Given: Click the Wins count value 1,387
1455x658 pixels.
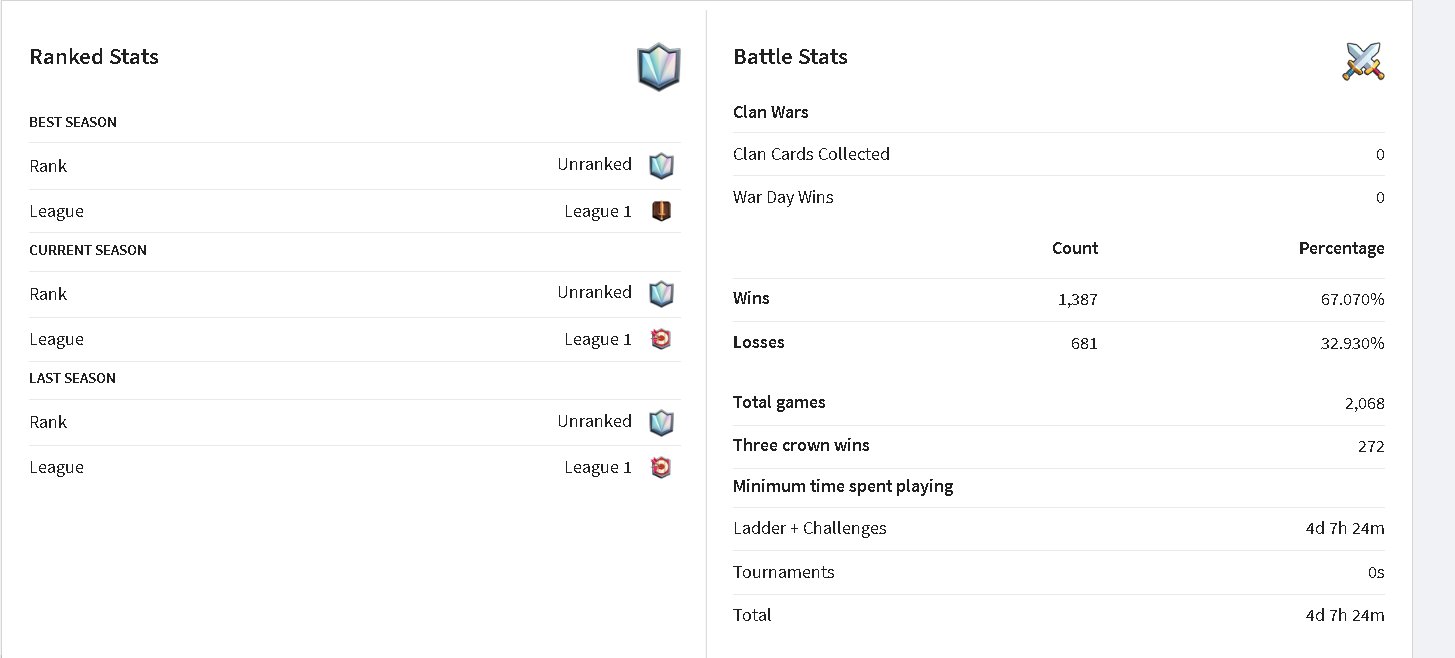Looking at the screenshot, I should click(1077, 299).
